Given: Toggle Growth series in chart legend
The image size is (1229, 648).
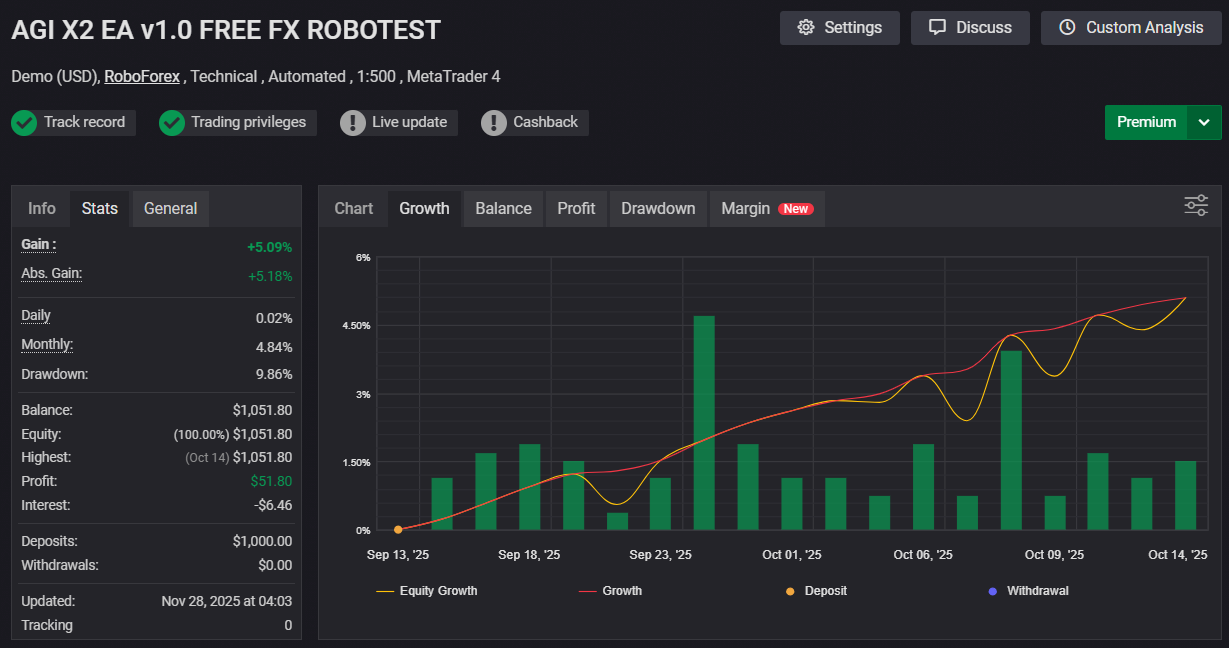Looking at the screenshot, I should pos(611,591).
